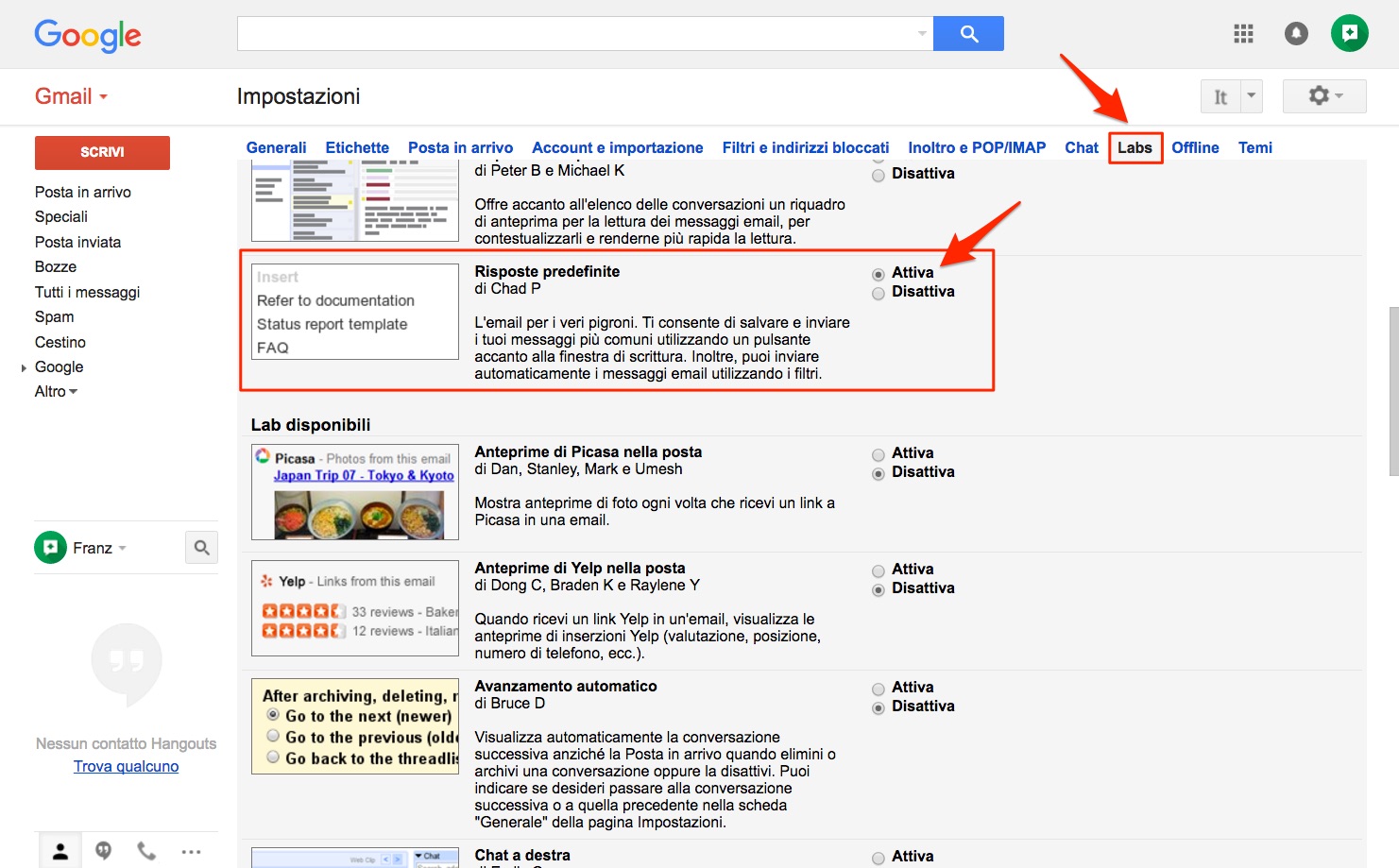Image resolution: width=1399 pixels, height=868 pixels.
Task: Click the Lab disponibili heading
Action: [311, 425]
